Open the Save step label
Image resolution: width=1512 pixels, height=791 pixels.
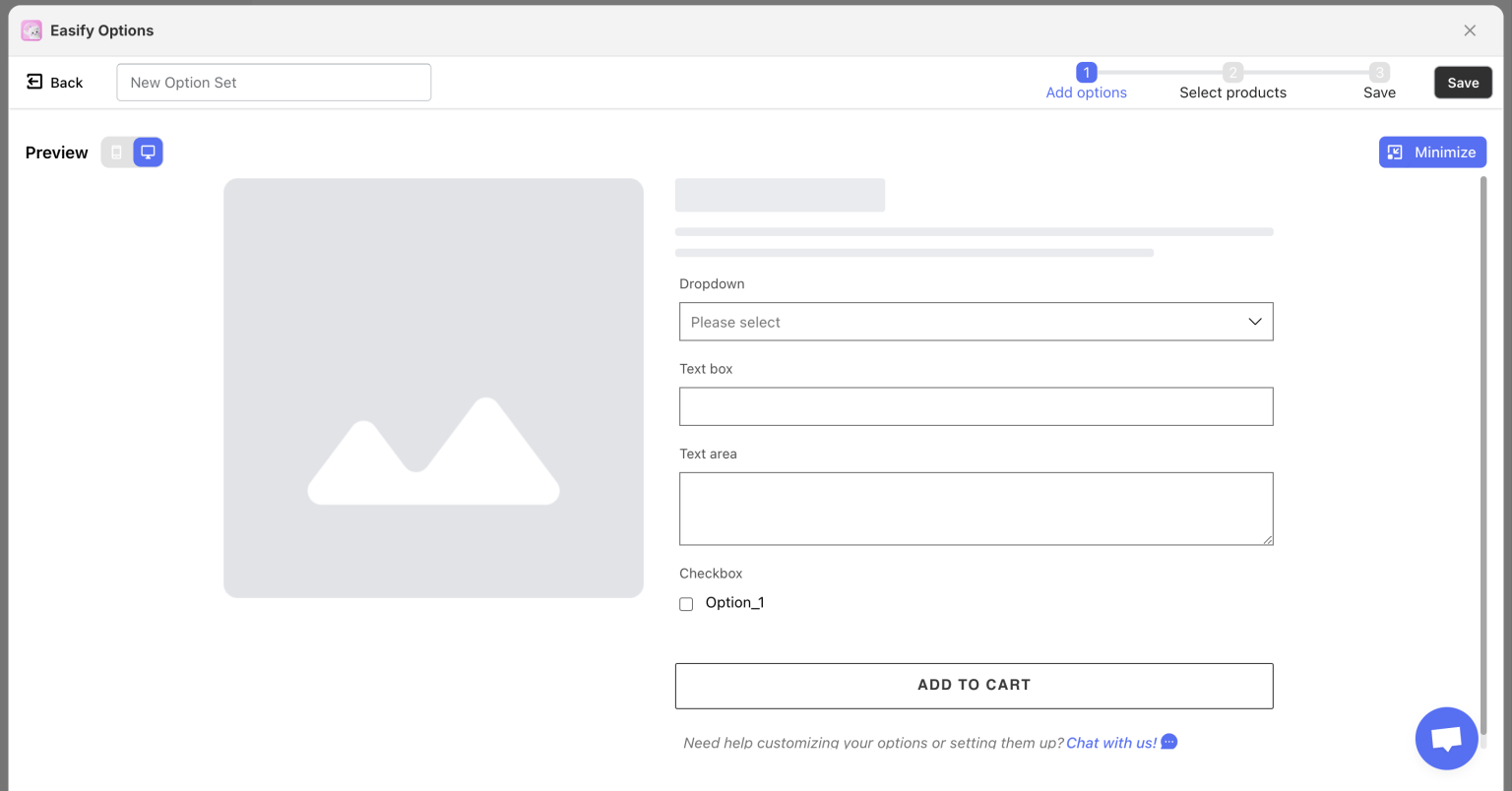click(1379, 91)
